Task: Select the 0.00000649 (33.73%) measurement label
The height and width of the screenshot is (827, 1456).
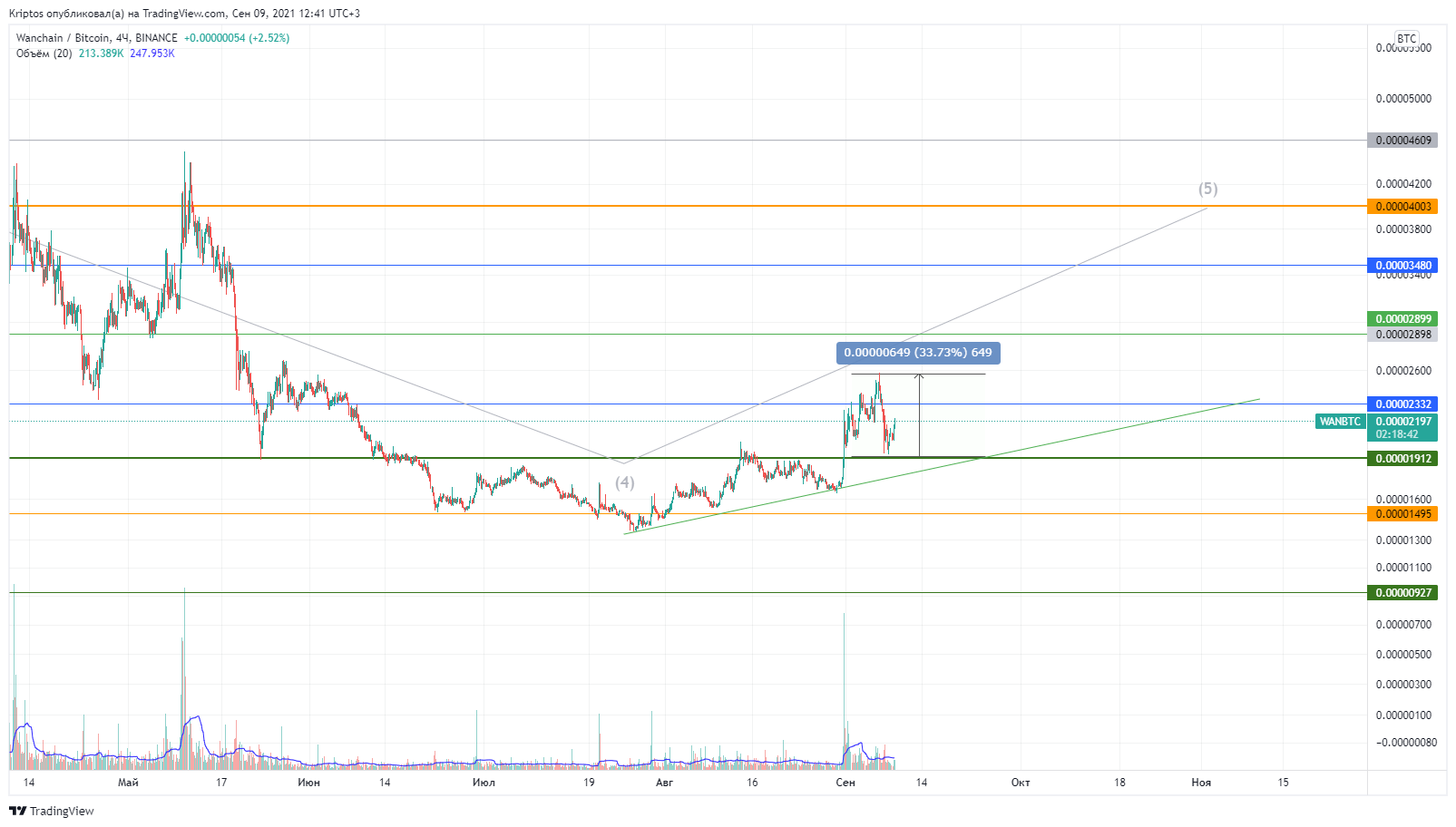Action: (918, 353)
